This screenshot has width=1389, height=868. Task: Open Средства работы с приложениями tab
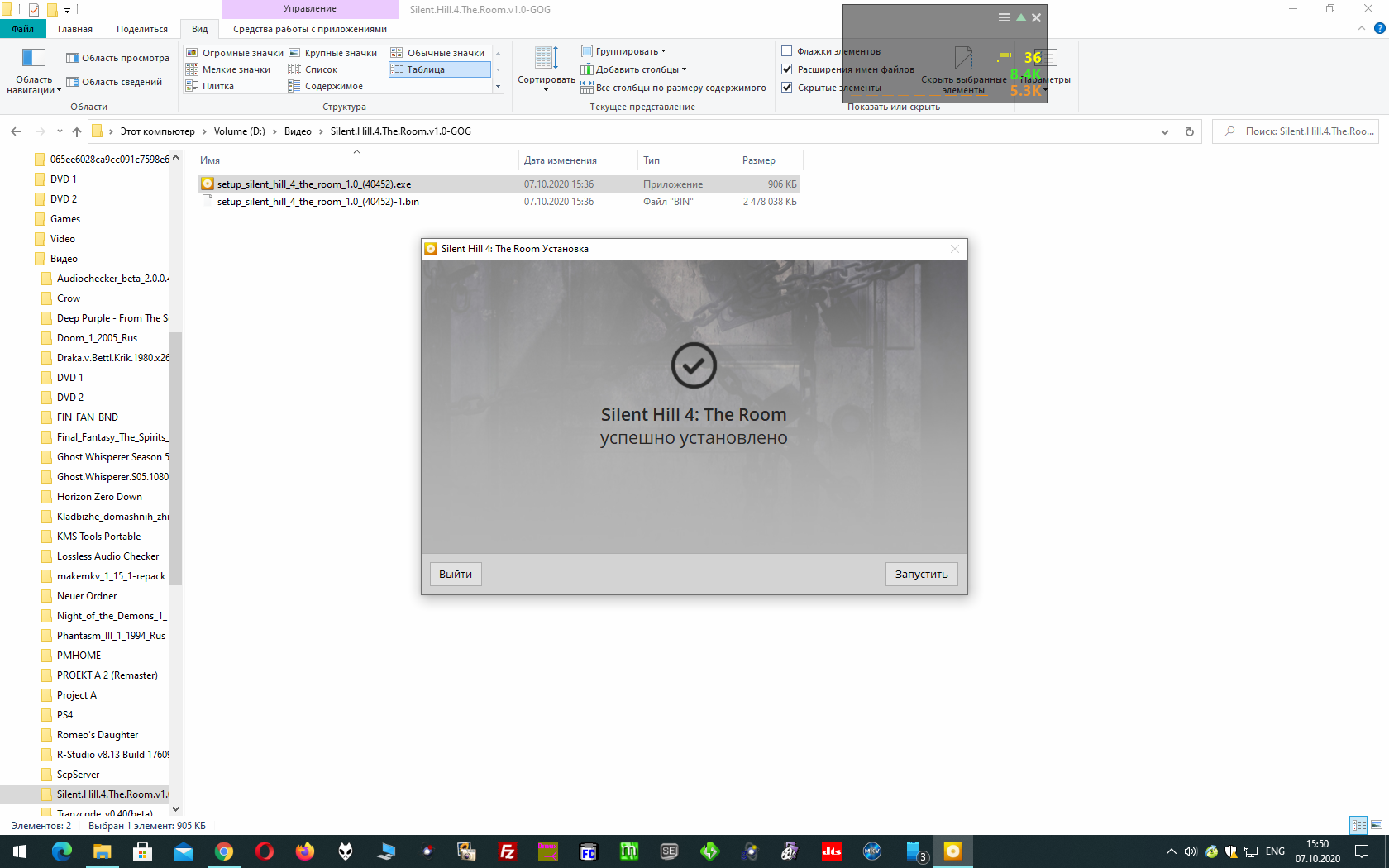tap(310, 29)
